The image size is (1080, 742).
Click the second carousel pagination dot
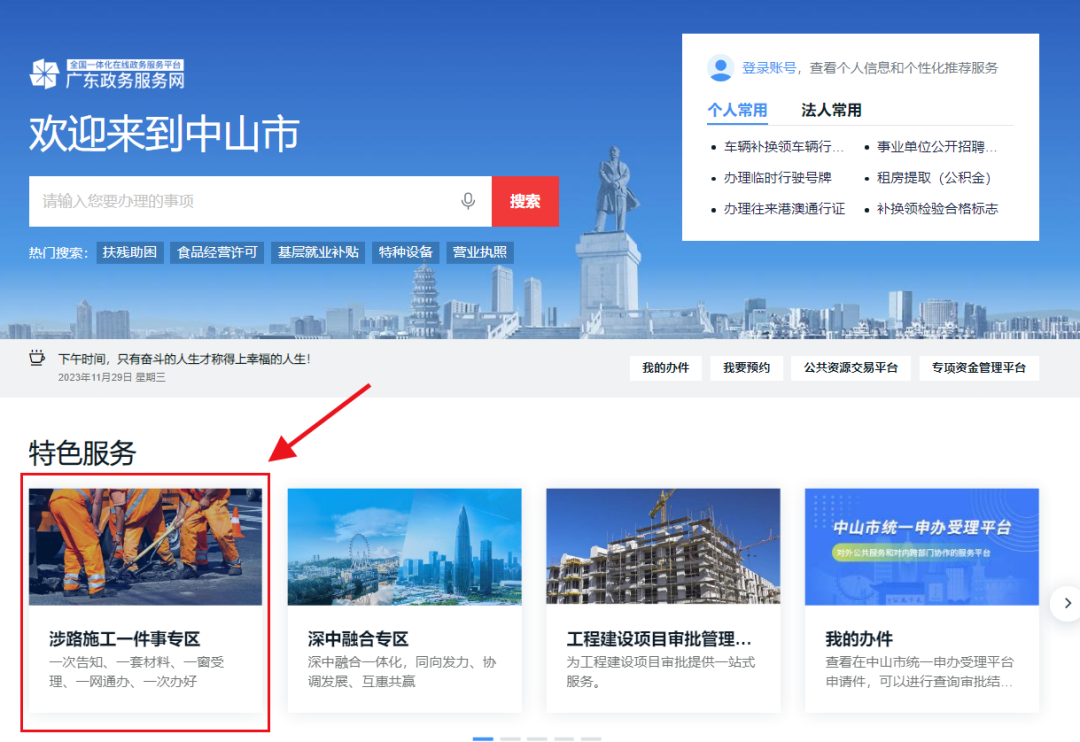510,736
